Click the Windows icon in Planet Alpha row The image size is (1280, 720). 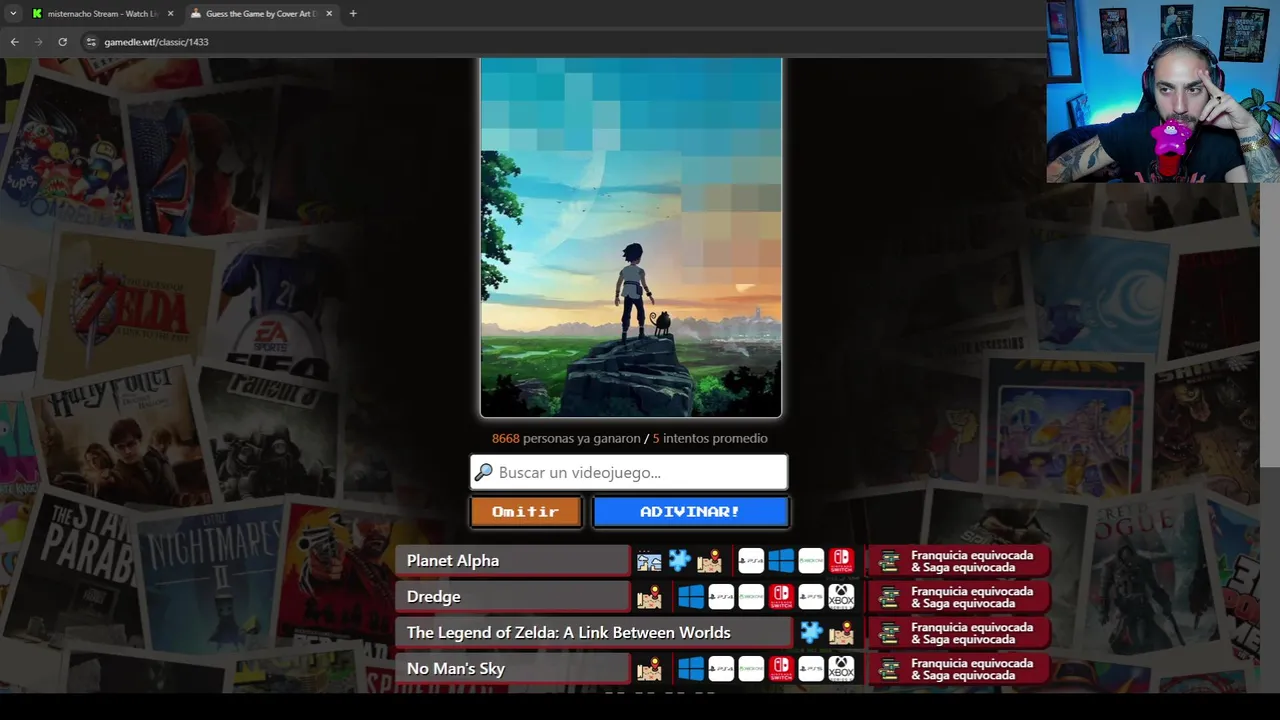click(x=781, y=561)
